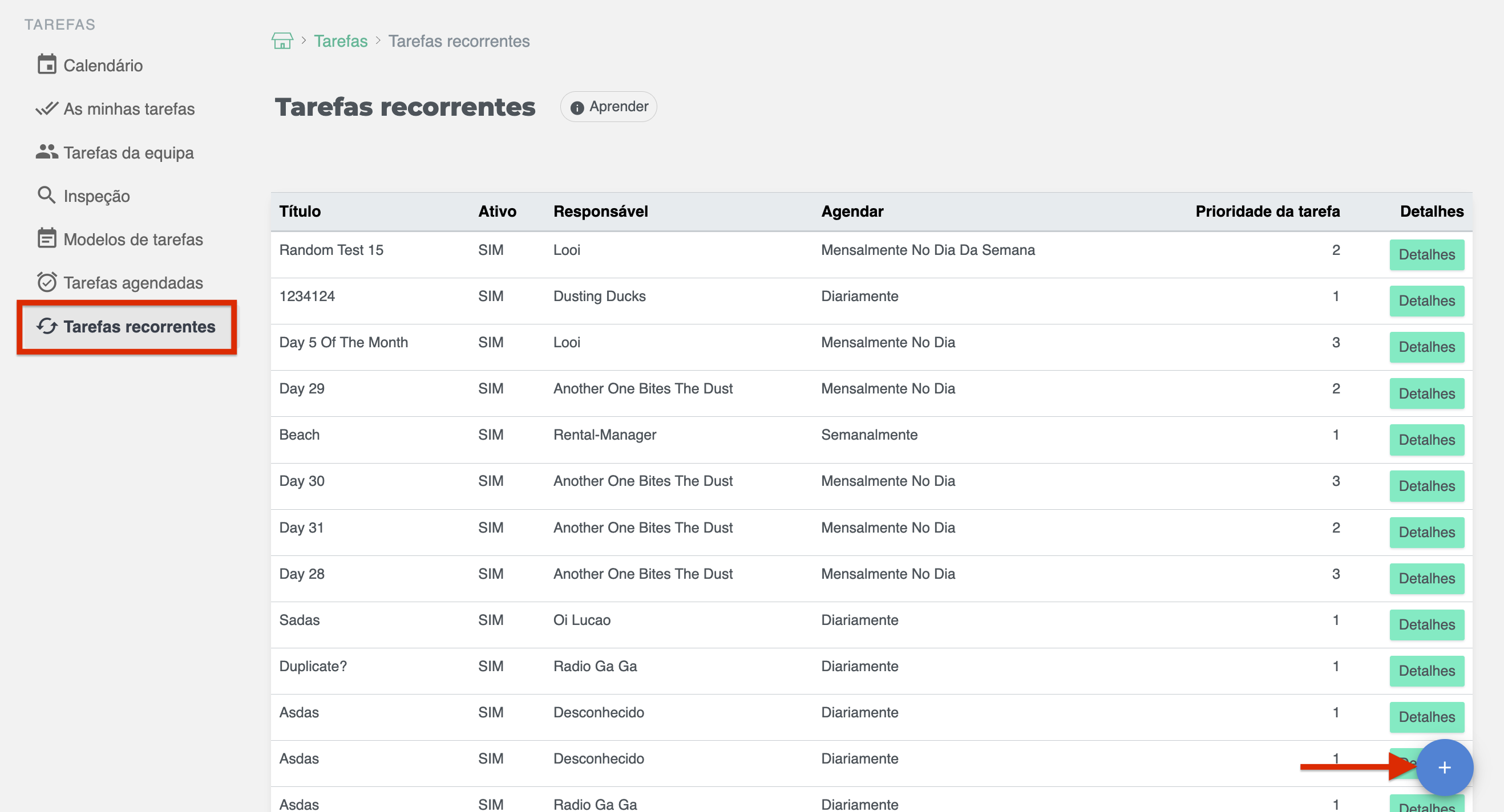Click the blue plus floating button

1444,768
